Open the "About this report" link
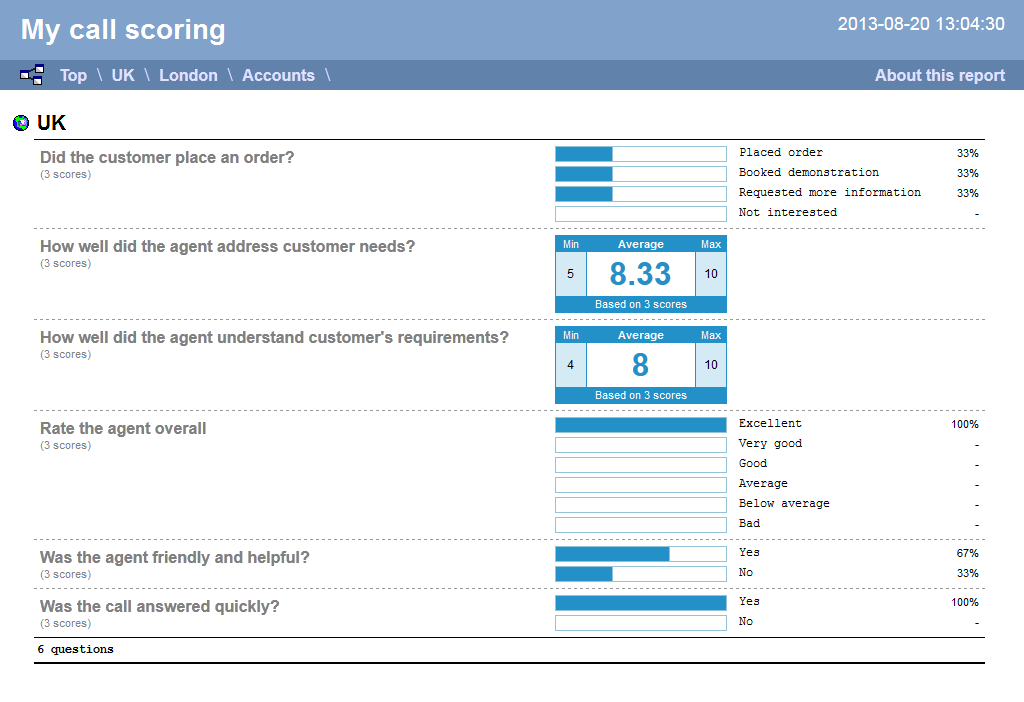 point(939,75)
